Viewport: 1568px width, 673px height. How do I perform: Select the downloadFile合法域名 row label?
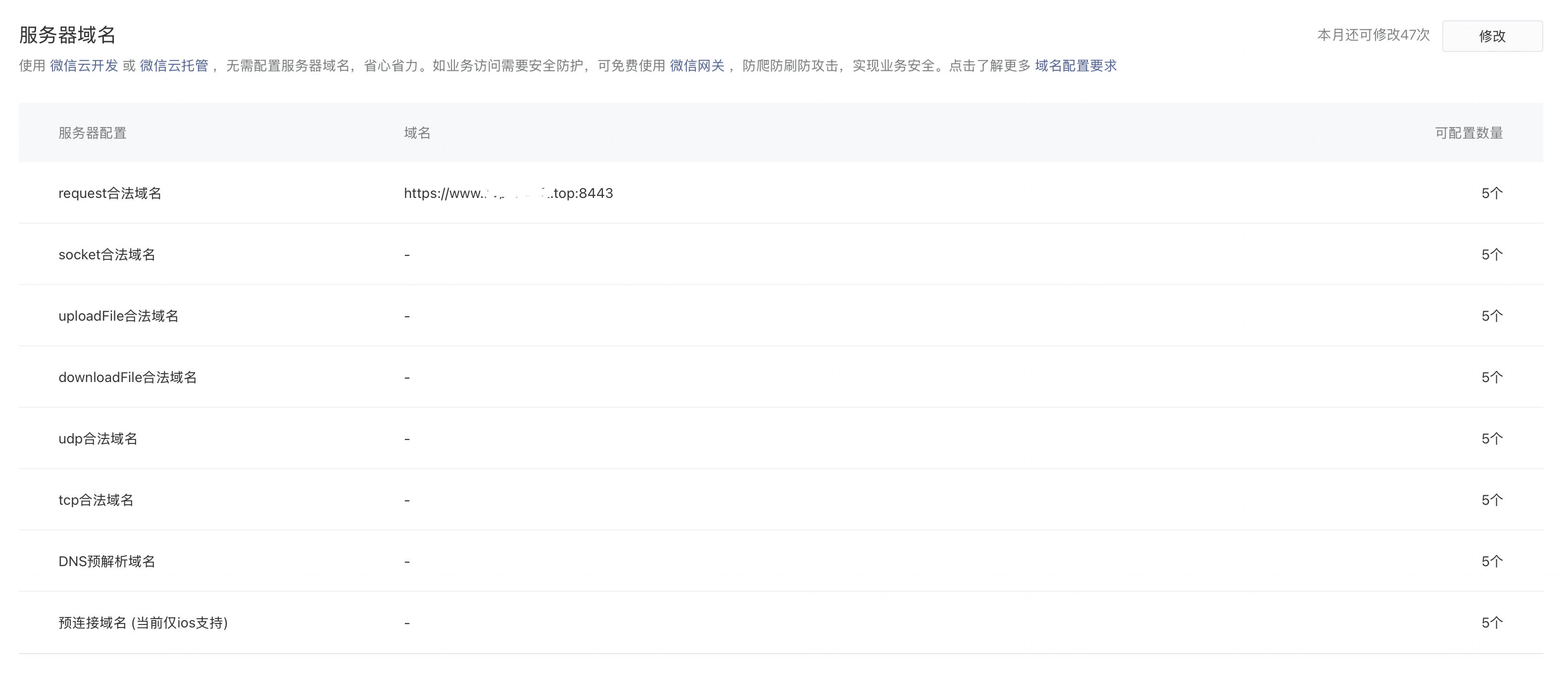[x=127, y=378]
